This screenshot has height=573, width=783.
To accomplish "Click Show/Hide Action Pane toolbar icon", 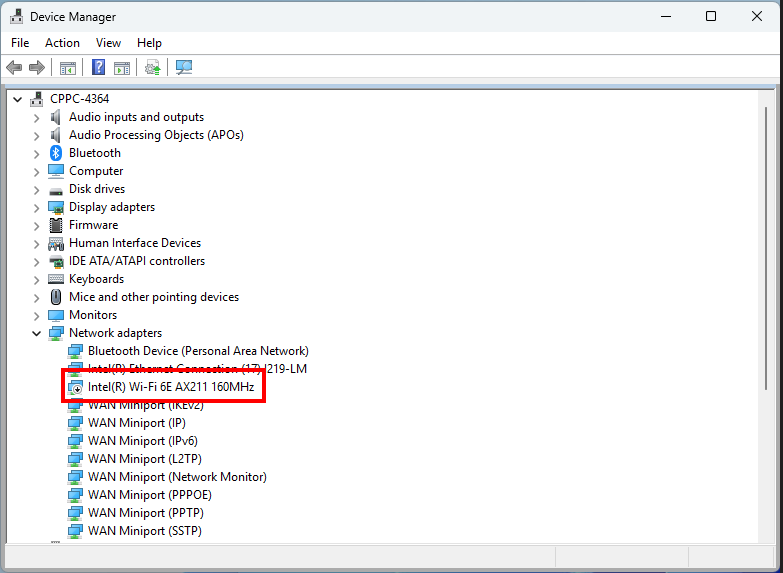I will point(122,67).
